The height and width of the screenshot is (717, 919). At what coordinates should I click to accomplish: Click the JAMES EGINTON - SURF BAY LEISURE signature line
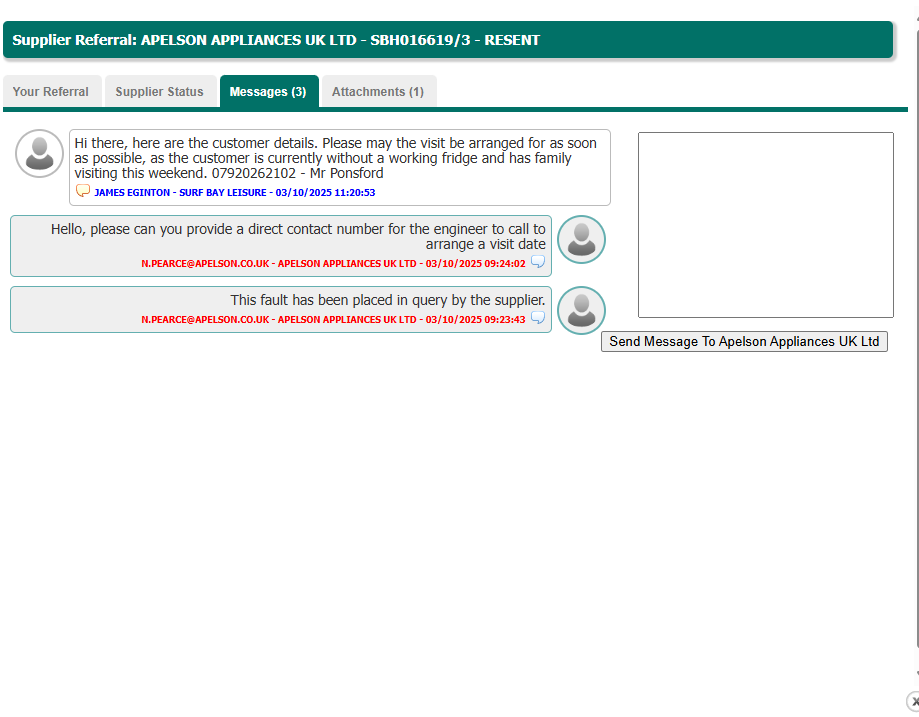[x=234, y=192]
